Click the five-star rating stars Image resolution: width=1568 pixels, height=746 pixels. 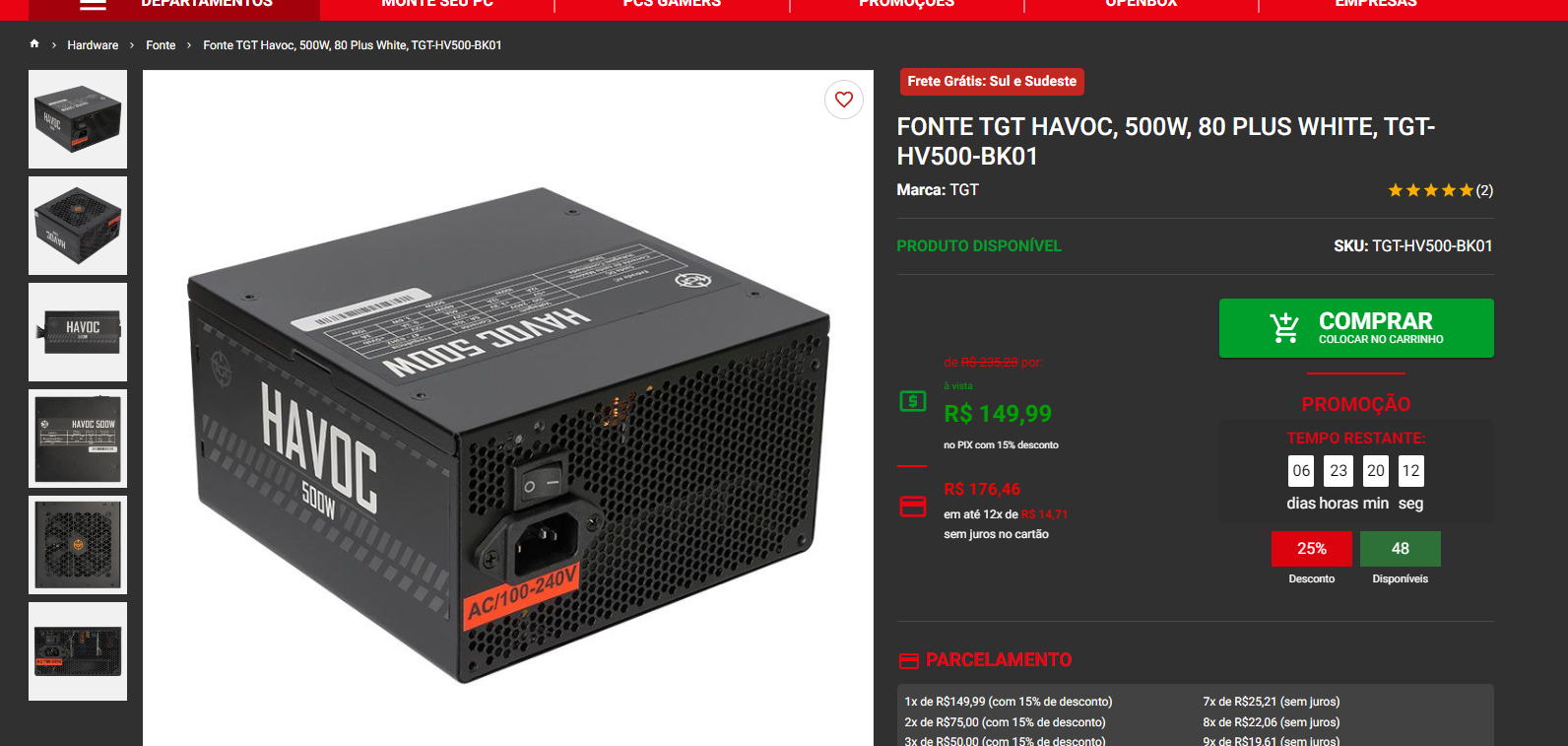click(1430, 190)
